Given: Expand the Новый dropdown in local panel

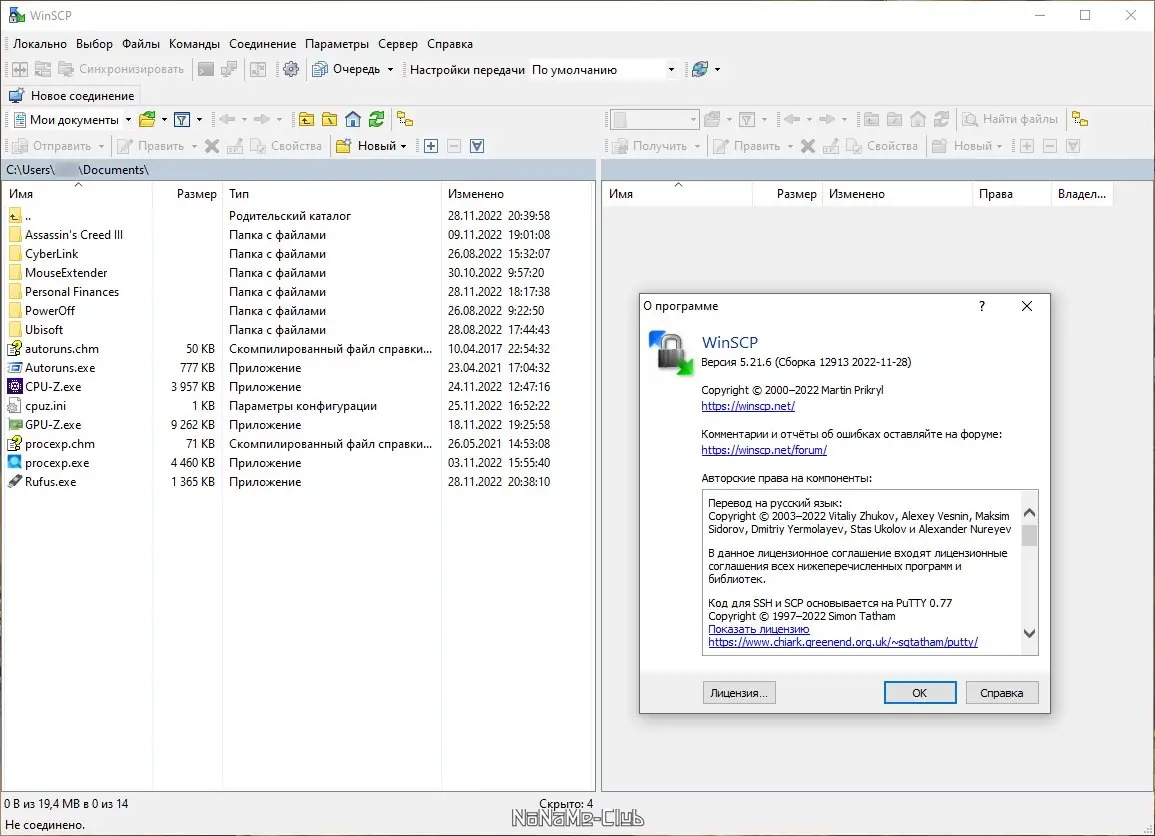Looking at the screenshot, I should click(403, 146).
